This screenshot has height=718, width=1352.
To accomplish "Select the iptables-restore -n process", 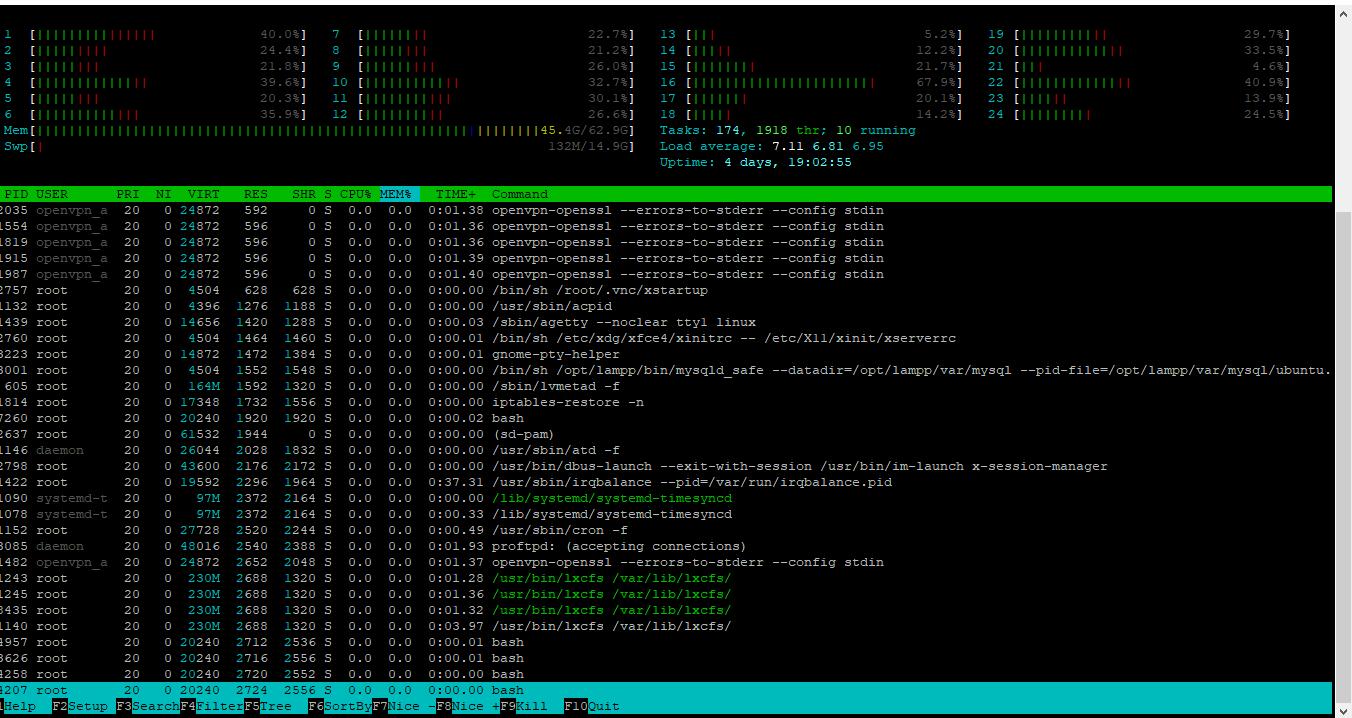I will tap(666, 402).
